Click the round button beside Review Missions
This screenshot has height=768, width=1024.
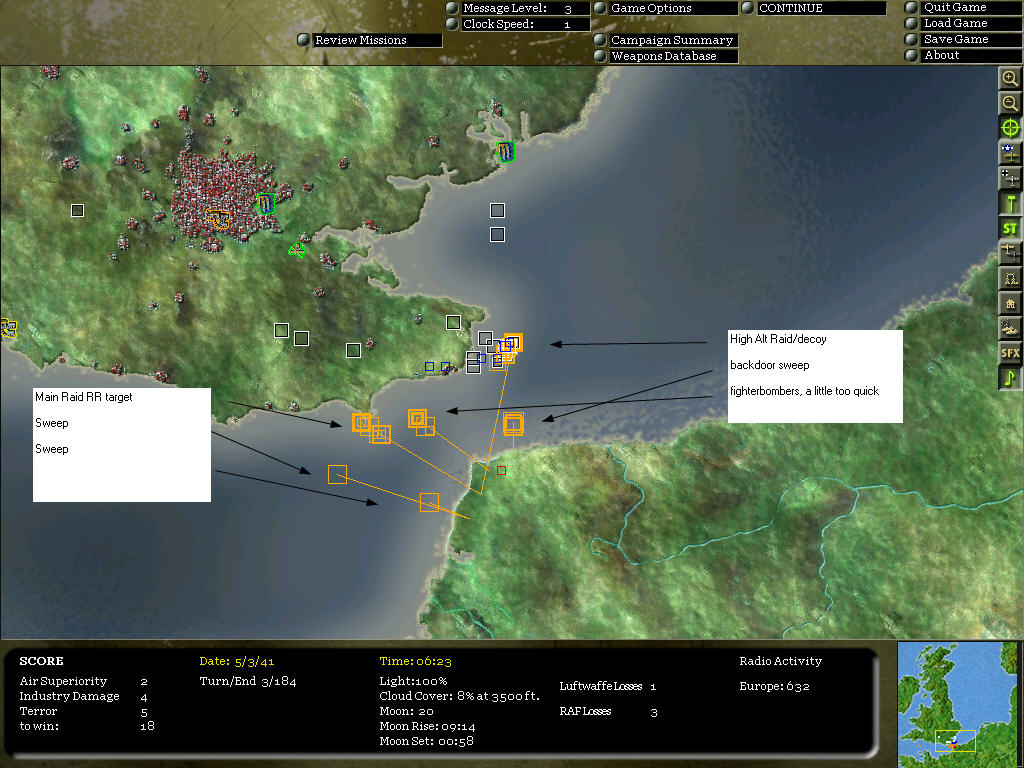coord(304,40)
